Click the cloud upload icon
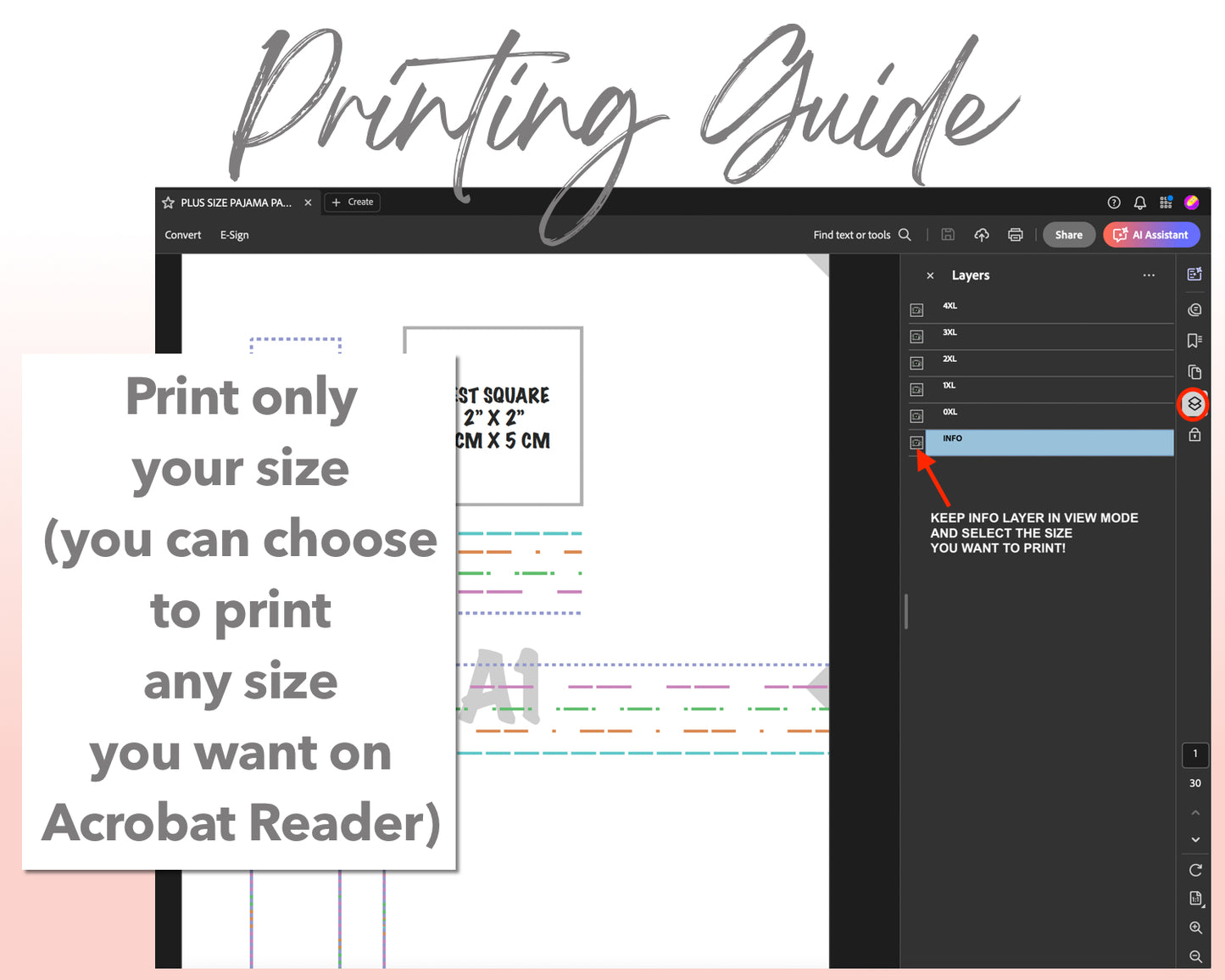Screen dimensions: 1225x980 coord(981,235)
